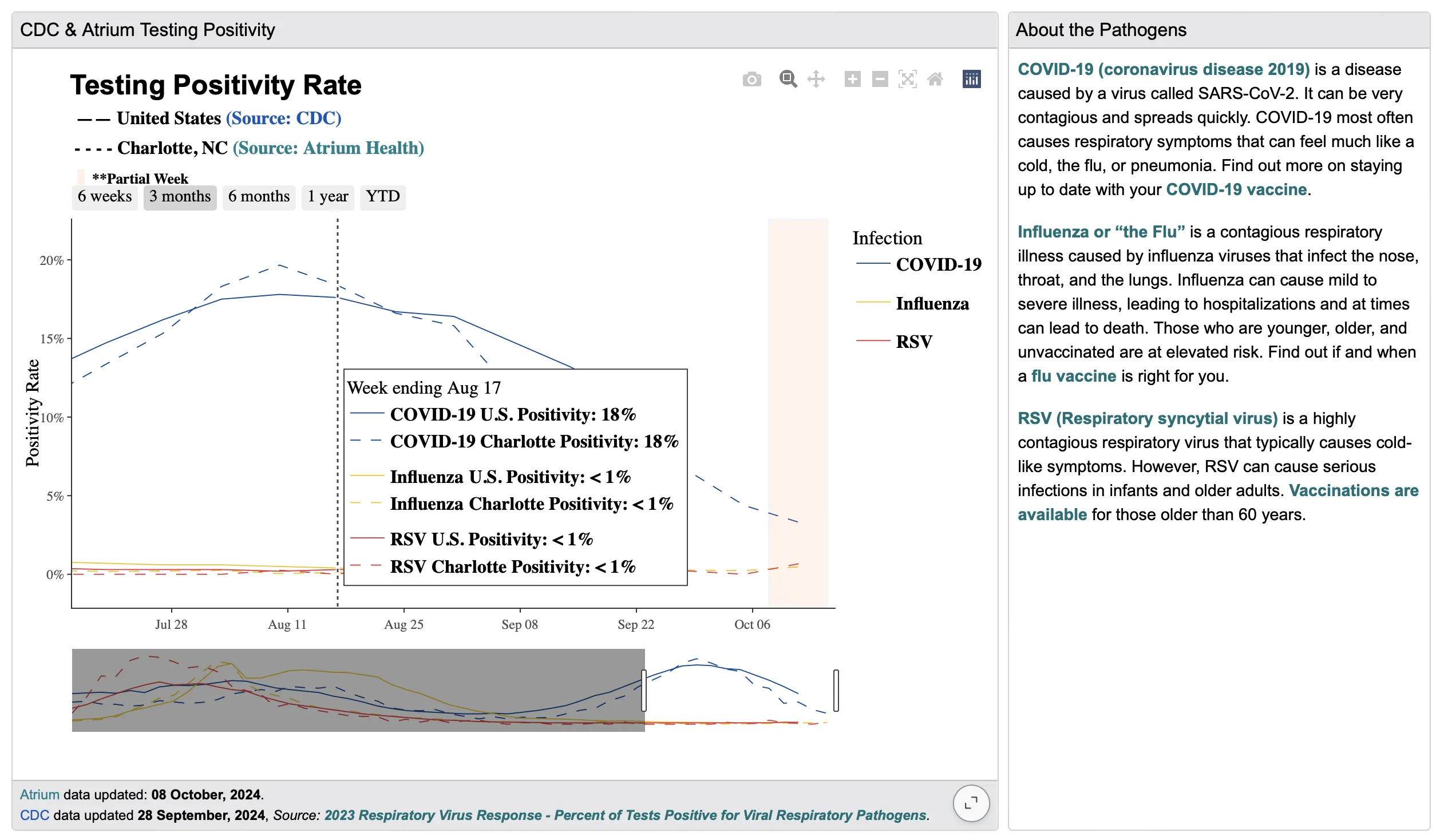Download the chart as a PNG image
The width and height of the screenshot is (1440, 840).
click(x=752, y=79)
